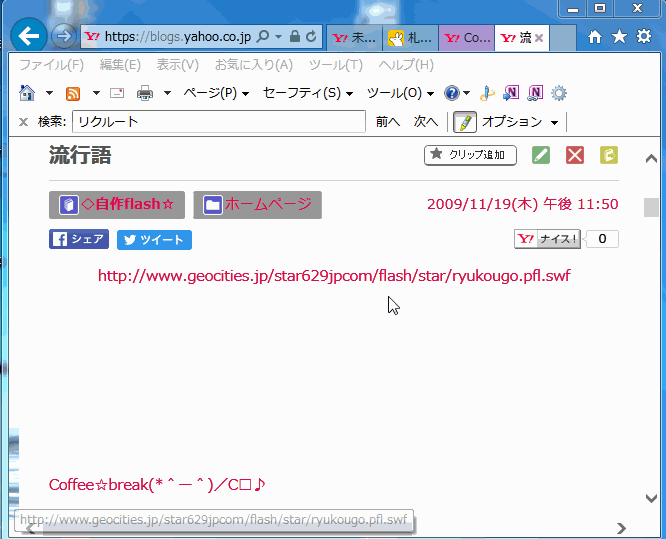
Task: Click the Yahoo Nice! button
Action: (x=547, y=239)
